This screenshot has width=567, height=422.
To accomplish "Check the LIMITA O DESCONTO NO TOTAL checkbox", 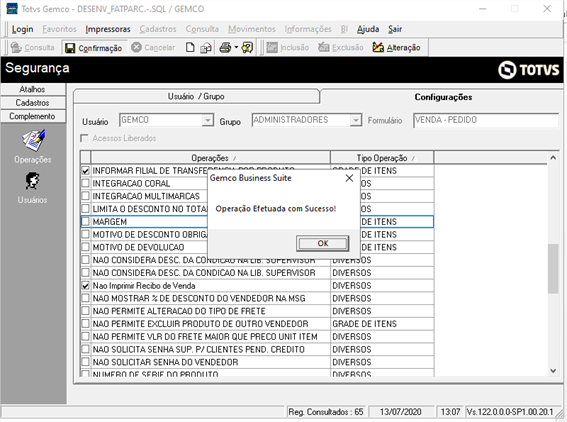I will click(x=85, y=209).
